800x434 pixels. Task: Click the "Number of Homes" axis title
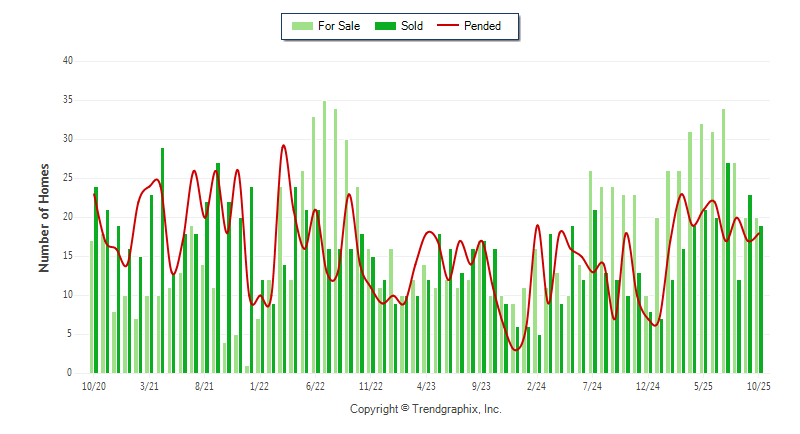tap(45, 217)
